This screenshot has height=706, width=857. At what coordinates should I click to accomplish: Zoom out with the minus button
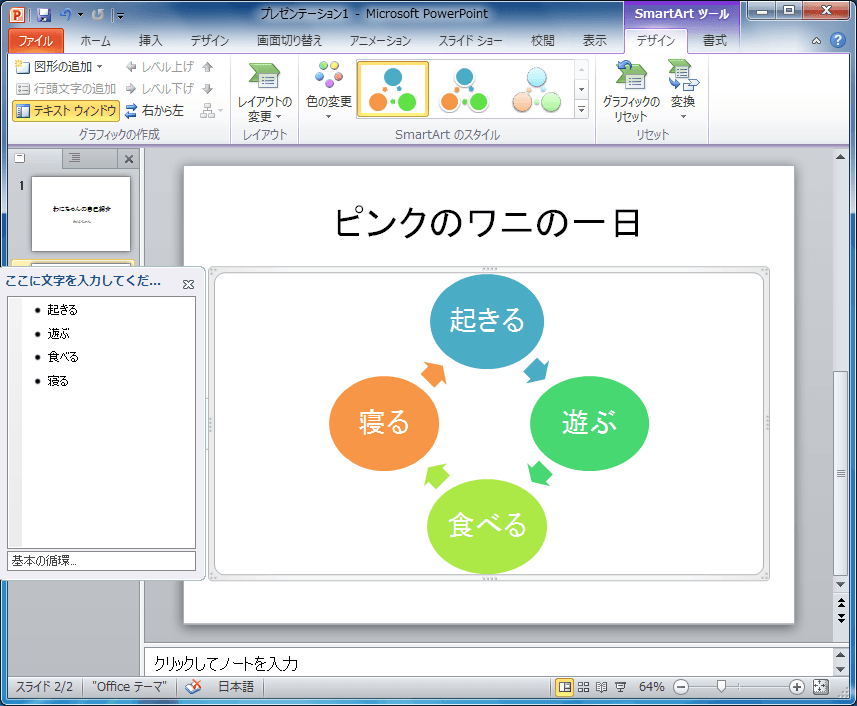click(681, 687)
